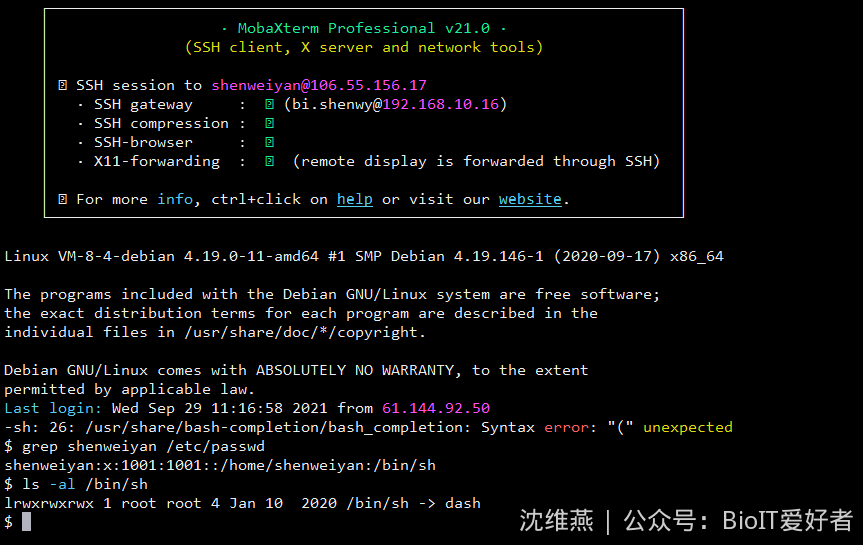
Task: Open the website link in the banner
Action: point(530,199)
